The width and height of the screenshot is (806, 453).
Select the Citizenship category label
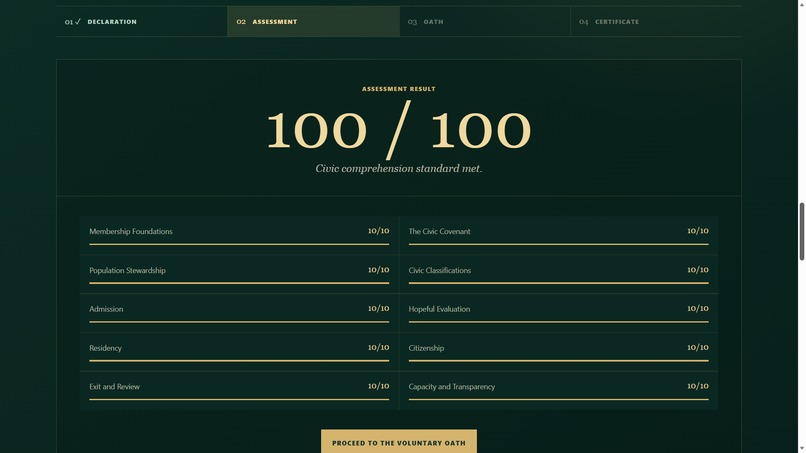pyautogui.click(x=426, y=348)
